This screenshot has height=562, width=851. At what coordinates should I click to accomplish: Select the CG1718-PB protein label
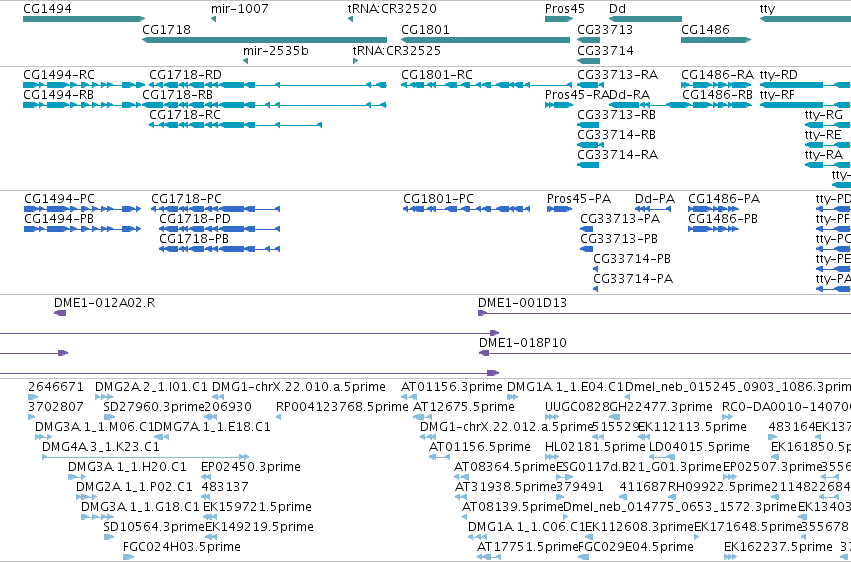click(194, 239)
